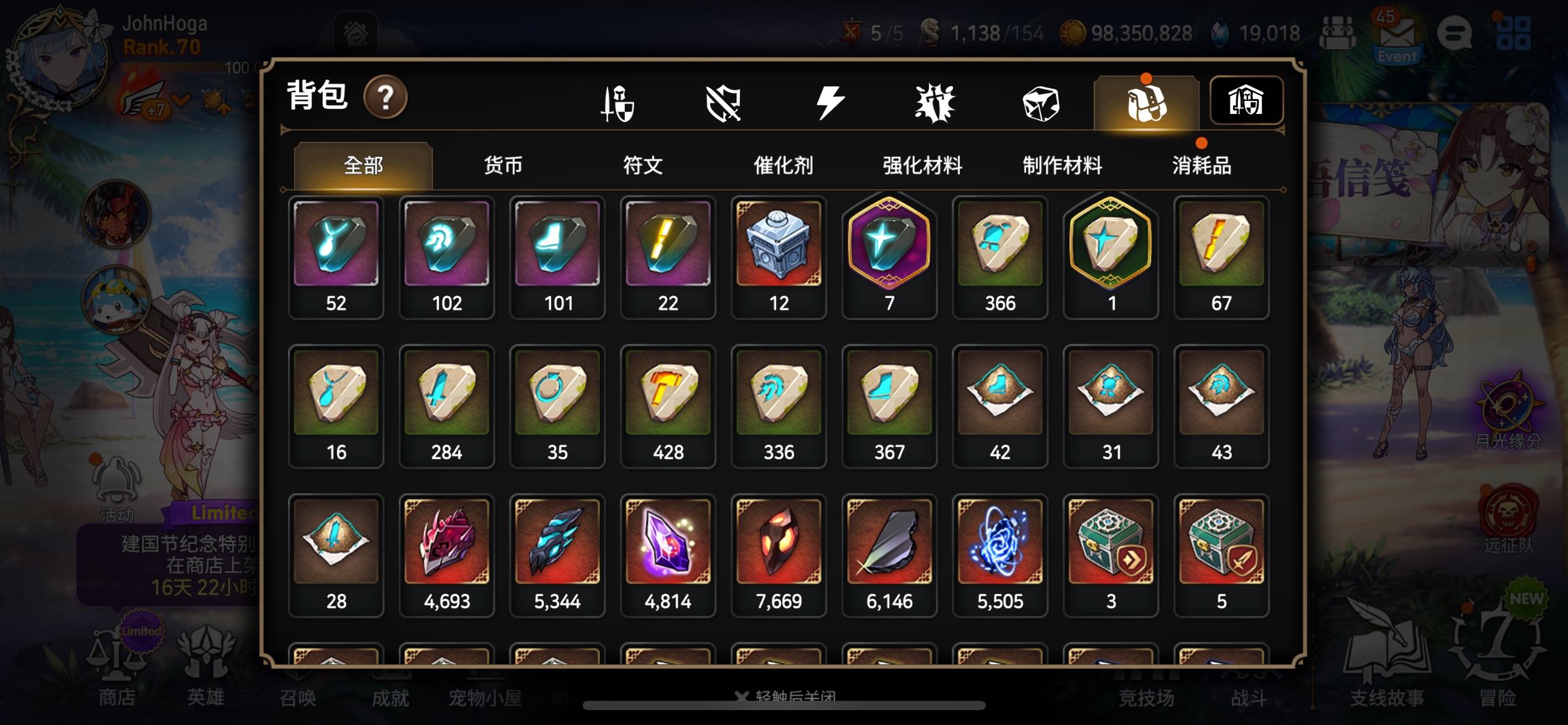Select the crossed shield armor category icon
The width and height of the screenshot is (1568, 725).
[723, 103]
